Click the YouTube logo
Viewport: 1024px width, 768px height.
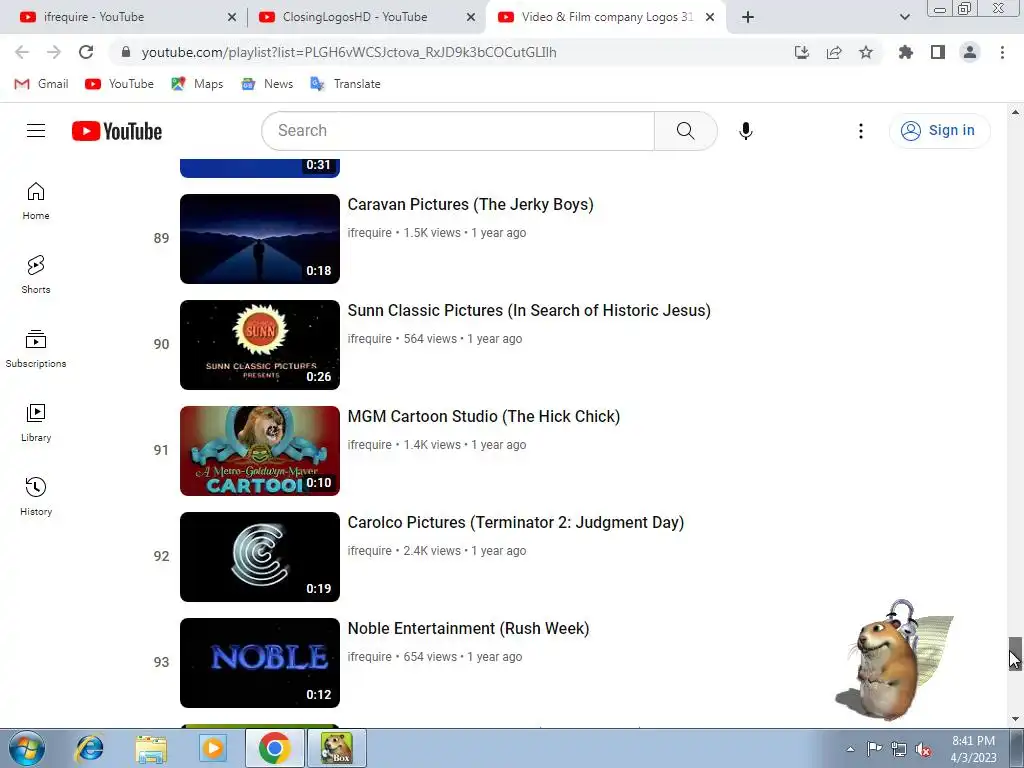(x=117, y=131)
